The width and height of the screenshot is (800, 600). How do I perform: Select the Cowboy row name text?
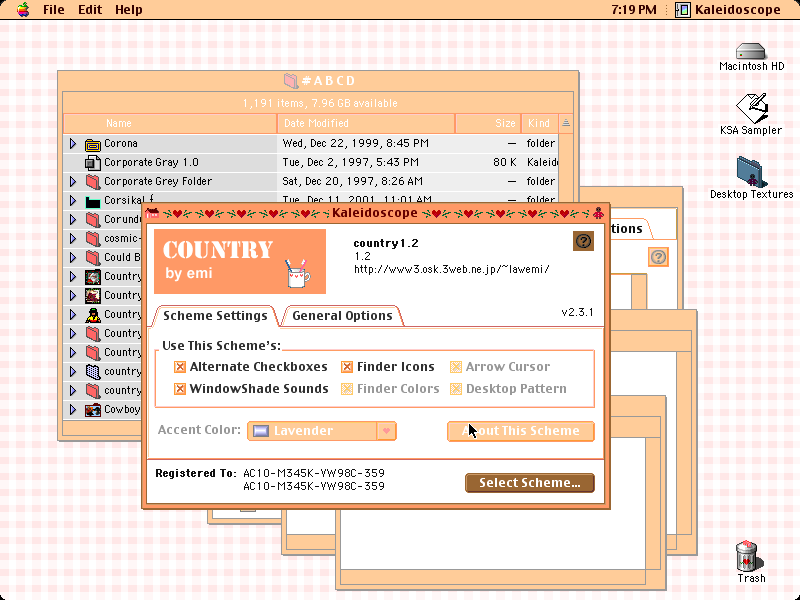click(122, 410)
